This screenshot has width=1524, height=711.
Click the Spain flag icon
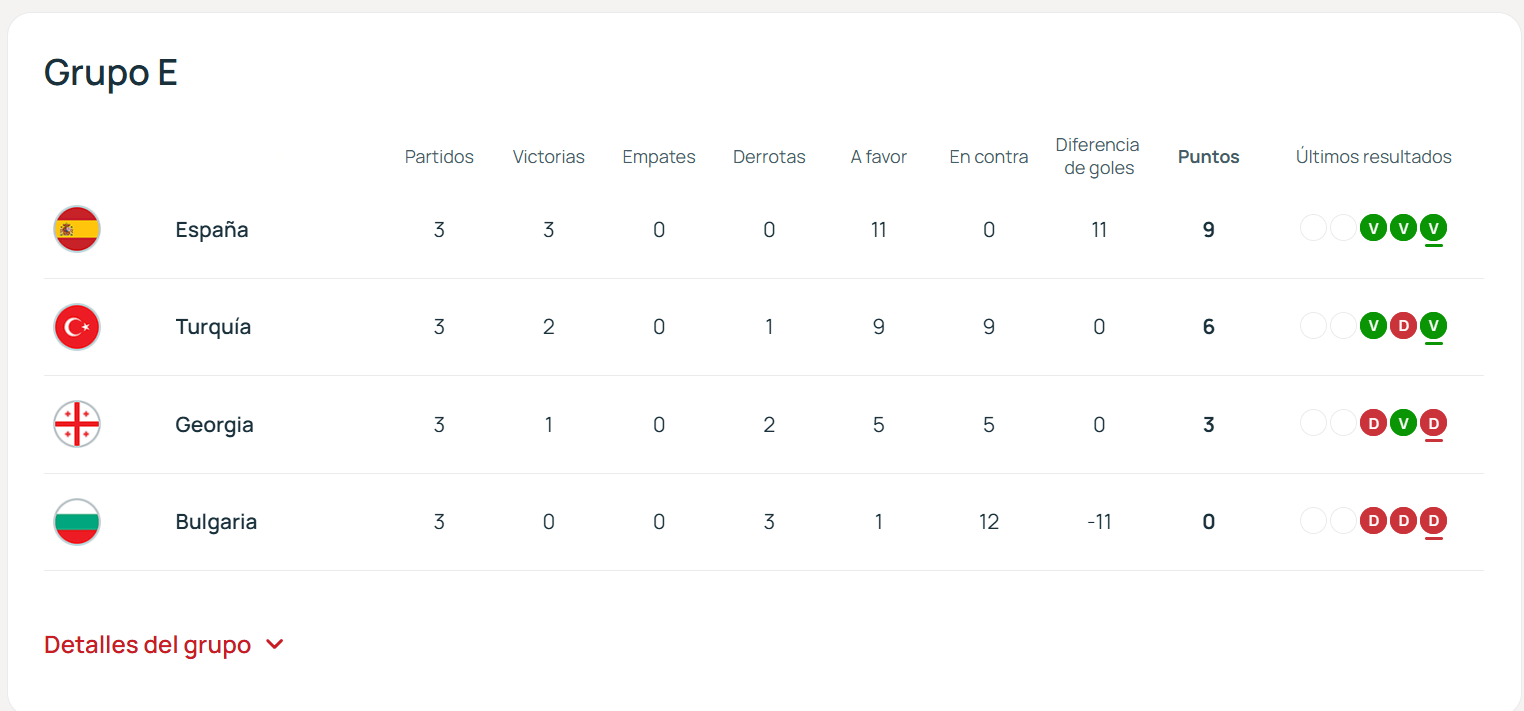point(77,229)
